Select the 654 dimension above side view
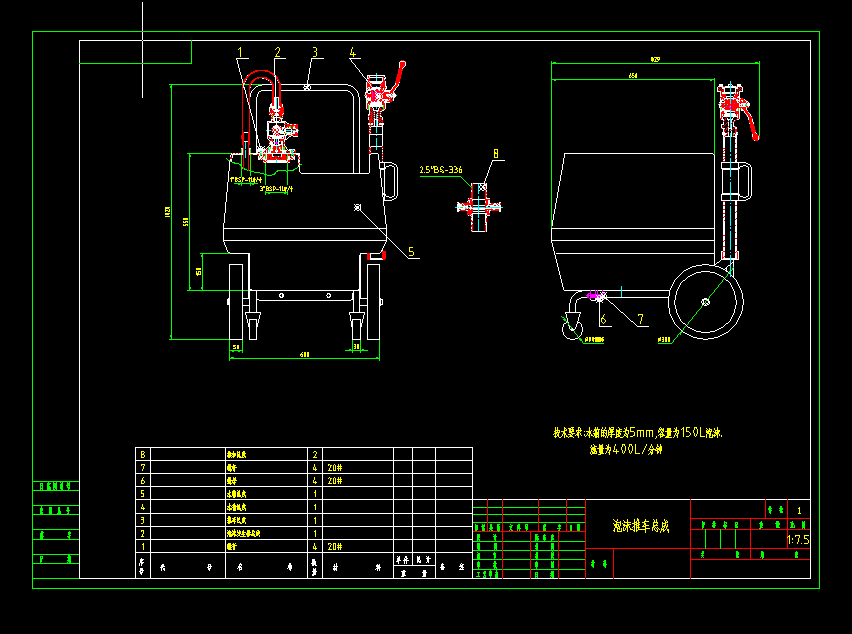 tap(633, 76)
